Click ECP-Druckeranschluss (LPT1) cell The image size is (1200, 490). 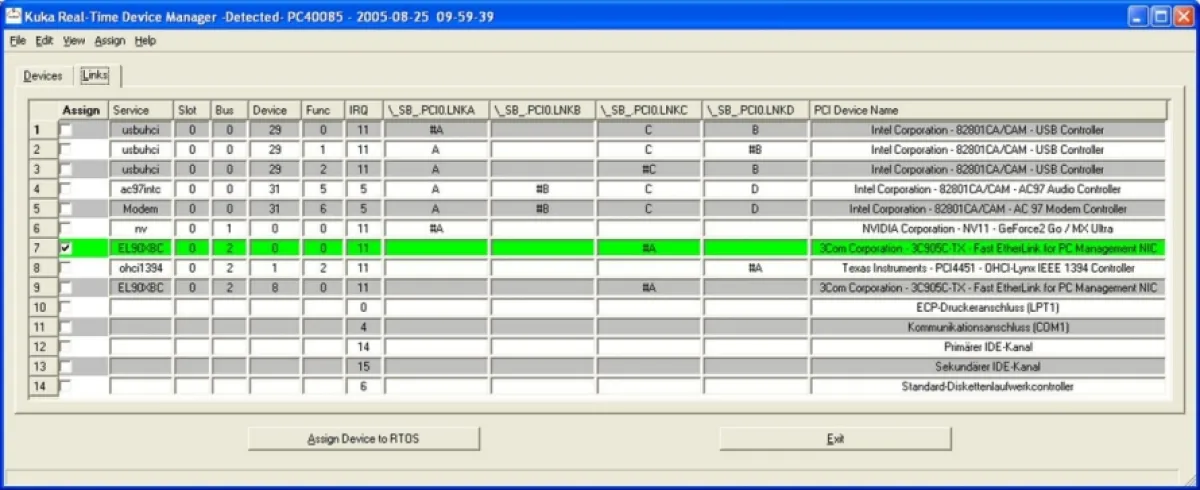988,308
